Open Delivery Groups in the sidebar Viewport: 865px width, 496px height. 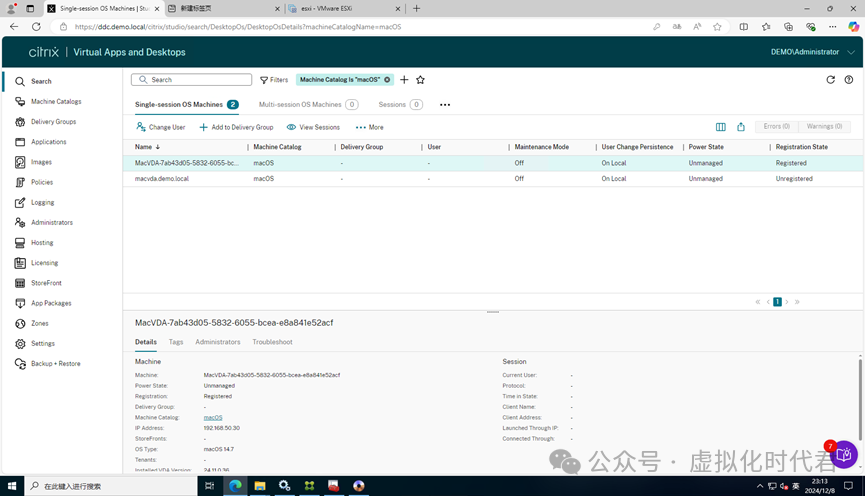pyautogui.click(x=54, y=121)
